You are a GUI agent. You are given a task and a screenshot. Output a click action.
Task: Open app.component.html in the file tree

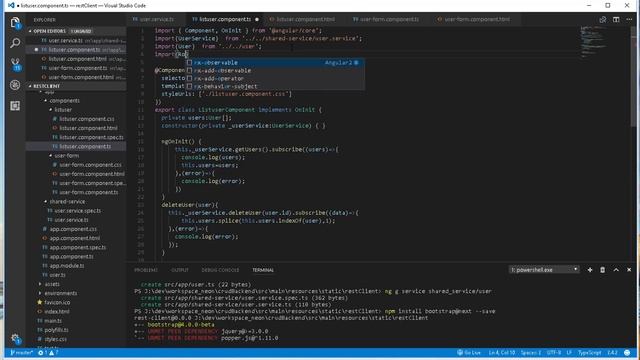(x=76, y=238)
